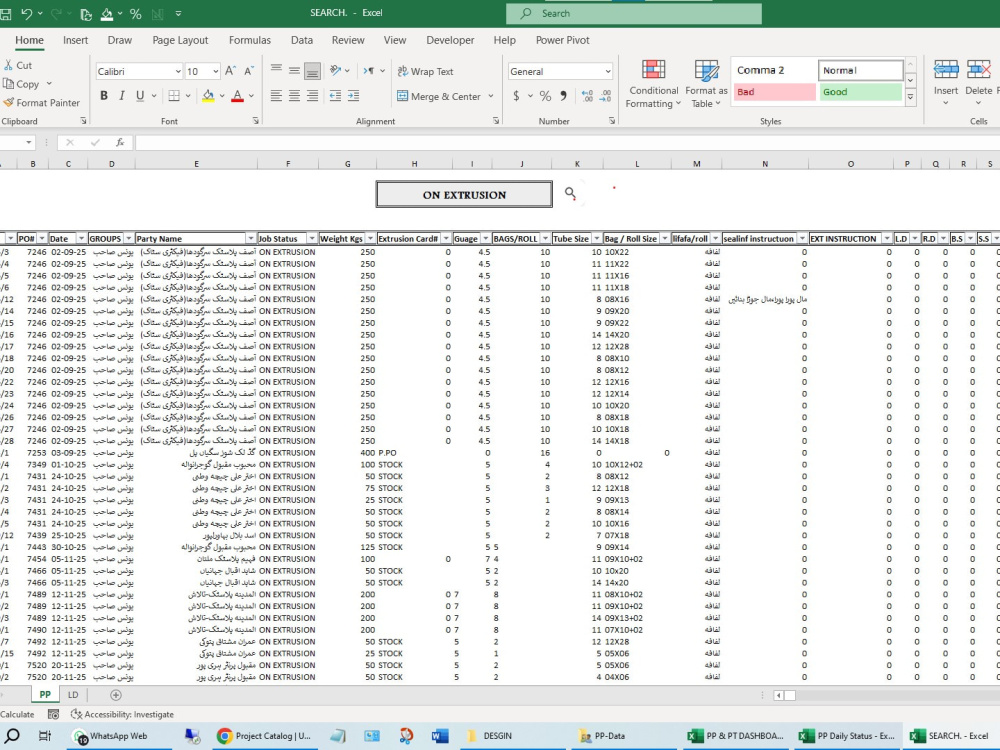Screen dimensions: 1000x750
Task: Click Merge & Center button
Action: point(439,96)
